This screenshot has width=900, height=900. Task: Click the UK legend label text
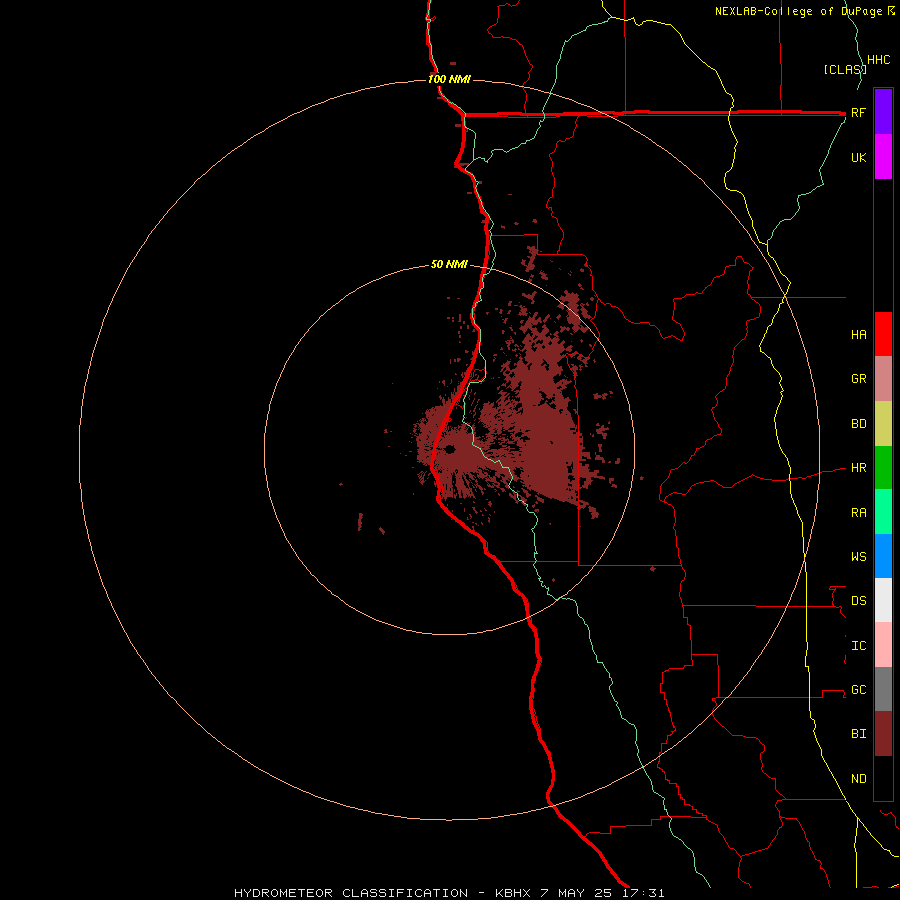(x=859, y=158)
